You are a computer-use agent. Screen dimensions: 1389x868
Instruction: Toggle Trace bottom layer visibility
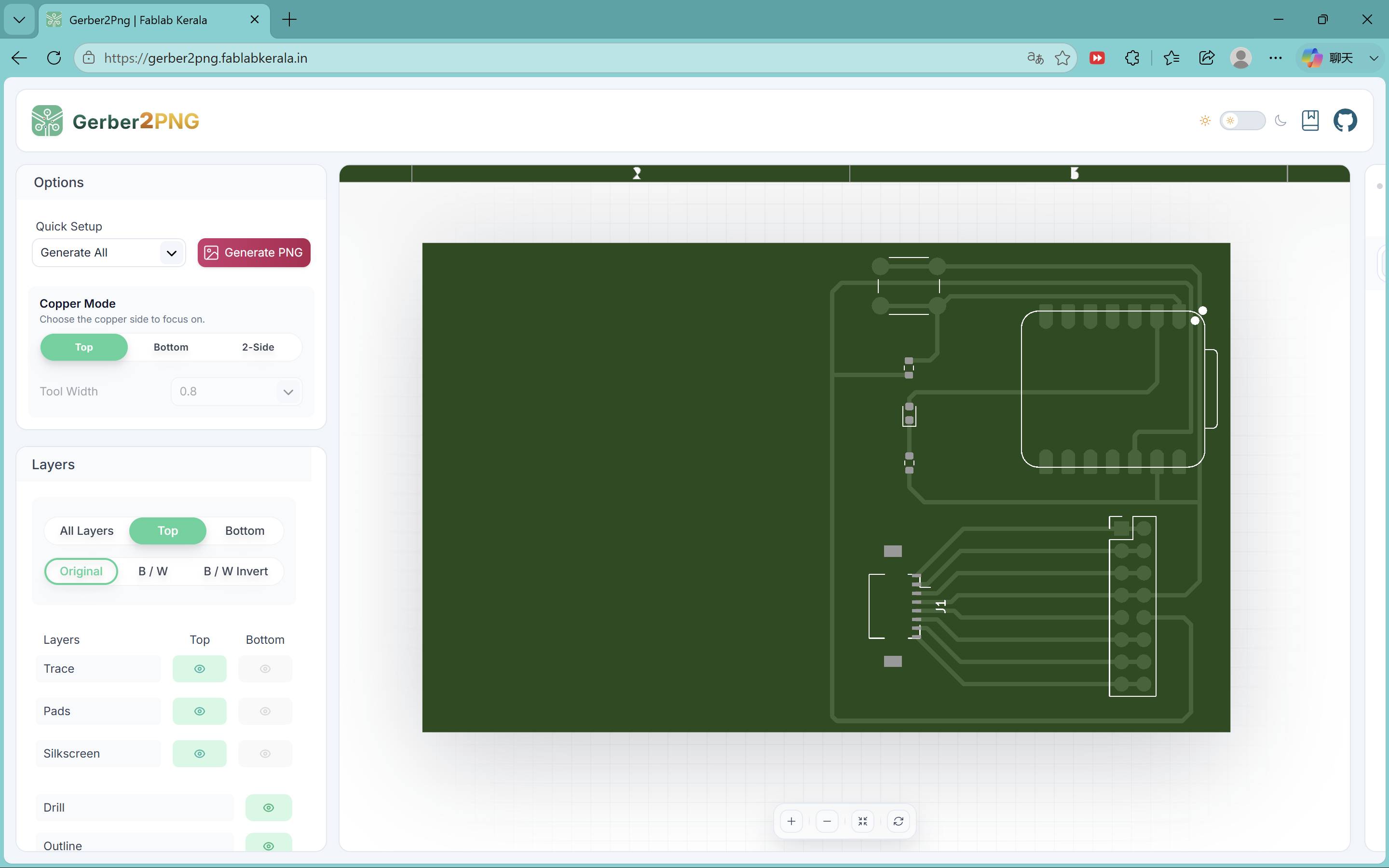point(265,669)
